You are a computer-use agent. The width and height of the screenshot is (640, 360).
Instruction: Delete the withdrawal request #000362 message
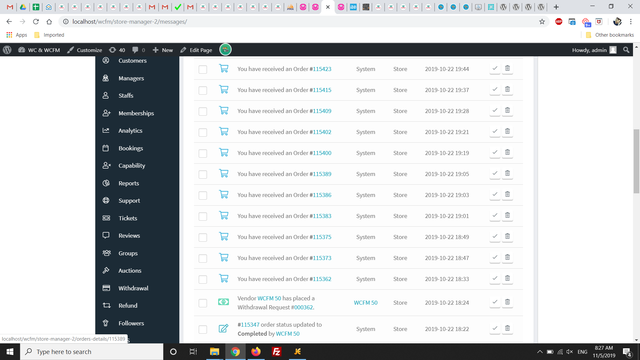point(507,302)
